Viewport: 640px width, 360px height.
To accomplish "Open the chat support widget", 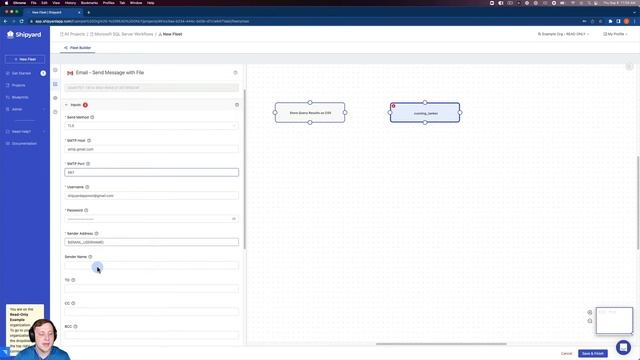I will pos(623,347).
